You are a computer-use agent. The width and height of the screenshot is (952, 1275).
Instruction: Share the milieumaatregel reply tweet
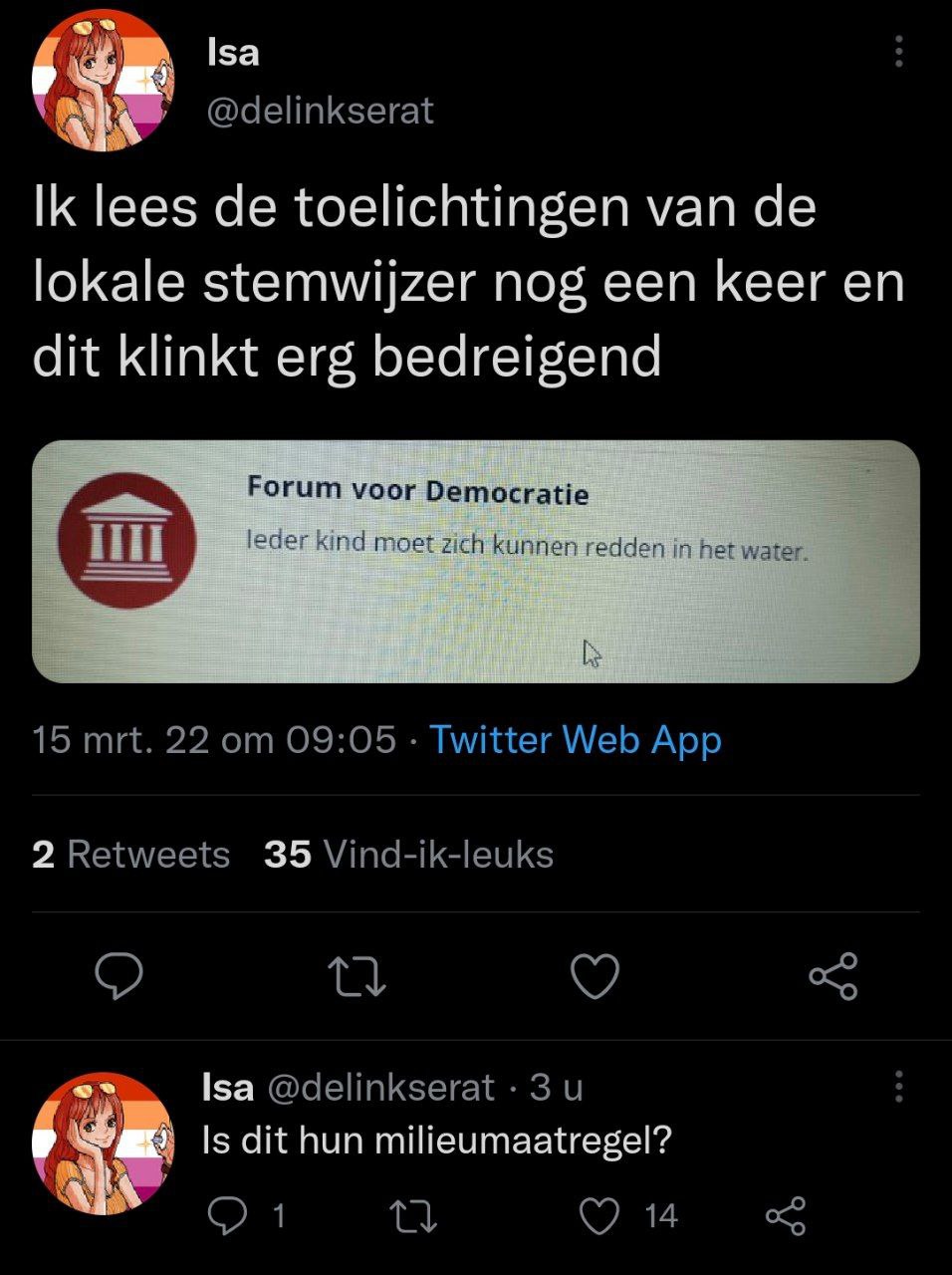(785, 1215)
